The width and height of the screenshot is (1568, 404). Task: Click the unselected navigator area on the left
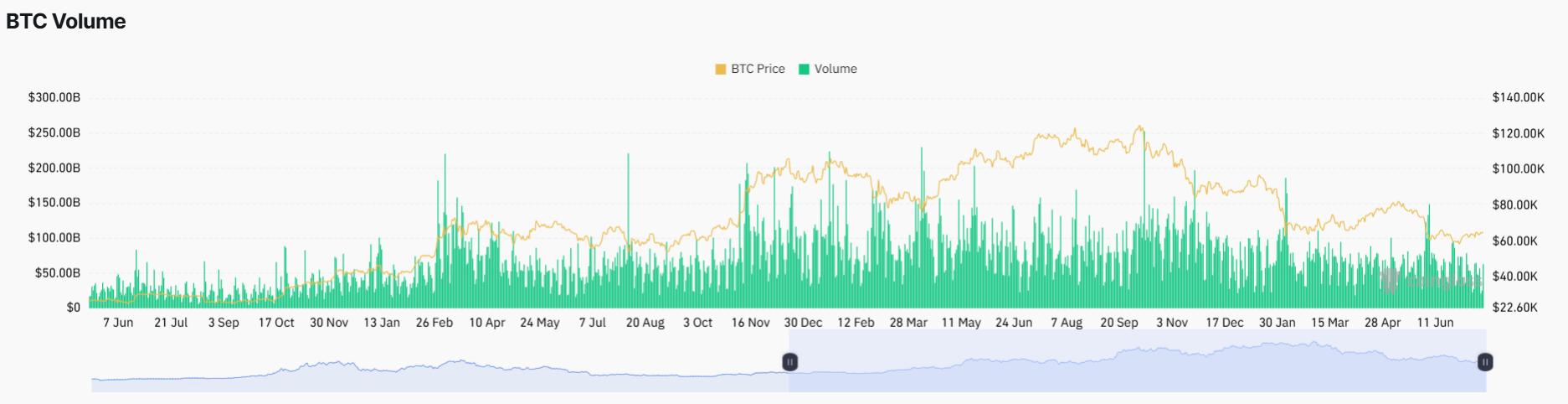(440, 361)
